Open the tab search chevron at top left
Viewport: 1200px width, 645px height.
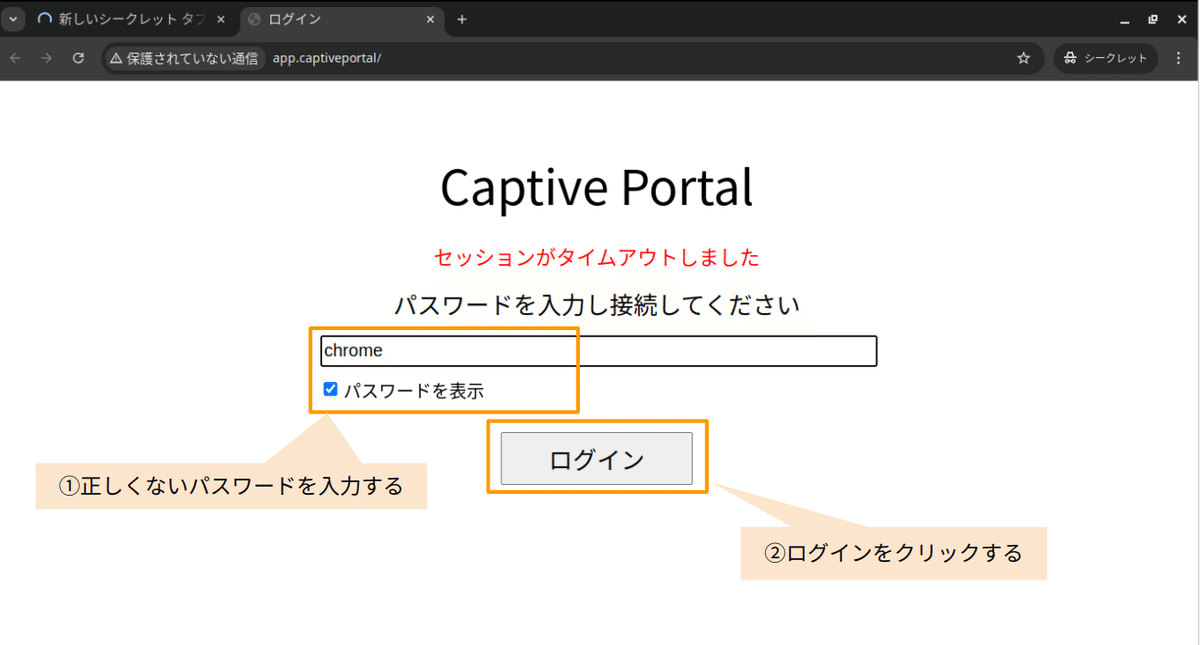(x=11, y=18)
